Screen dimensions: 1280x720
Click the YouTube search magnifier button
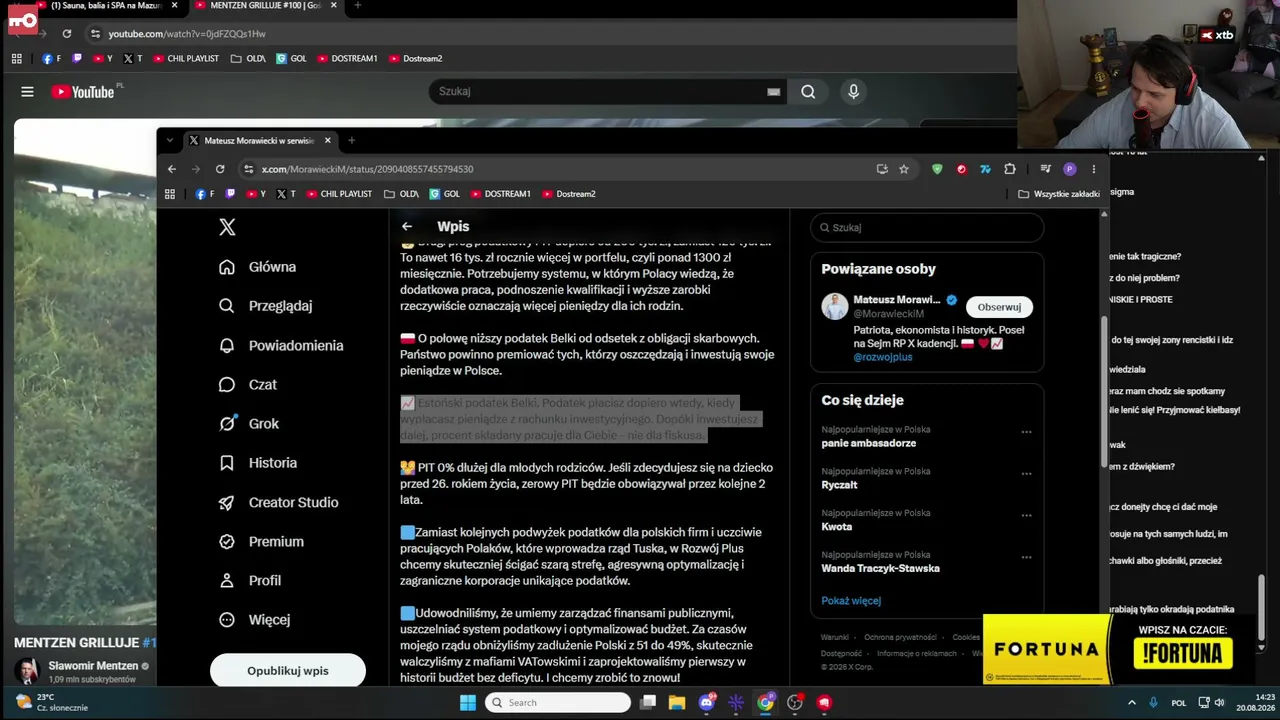tap(808, 91)
